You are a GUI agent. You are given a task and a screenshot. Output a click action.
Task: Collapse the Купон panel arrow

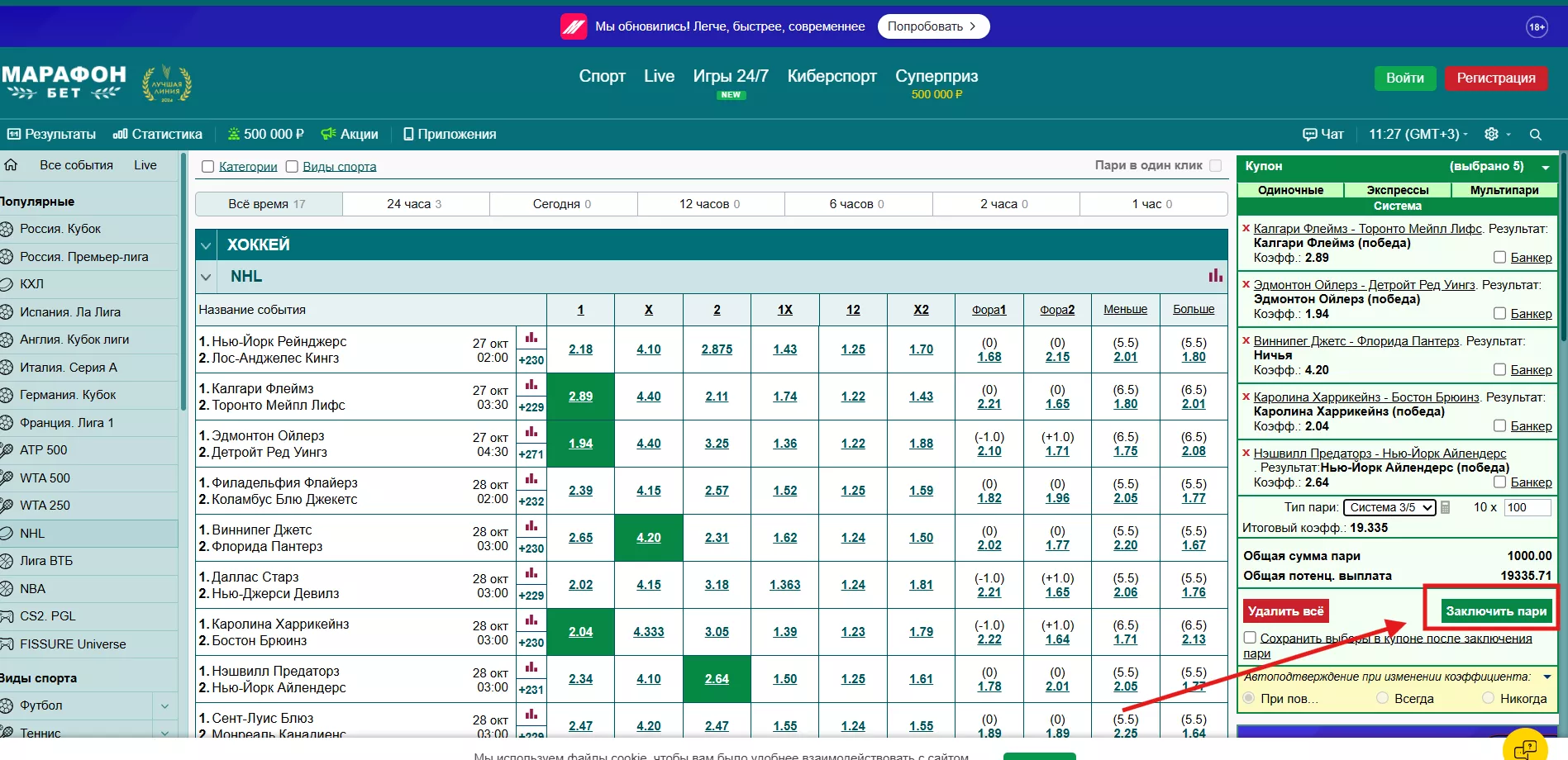click(x=1545, y=167)
